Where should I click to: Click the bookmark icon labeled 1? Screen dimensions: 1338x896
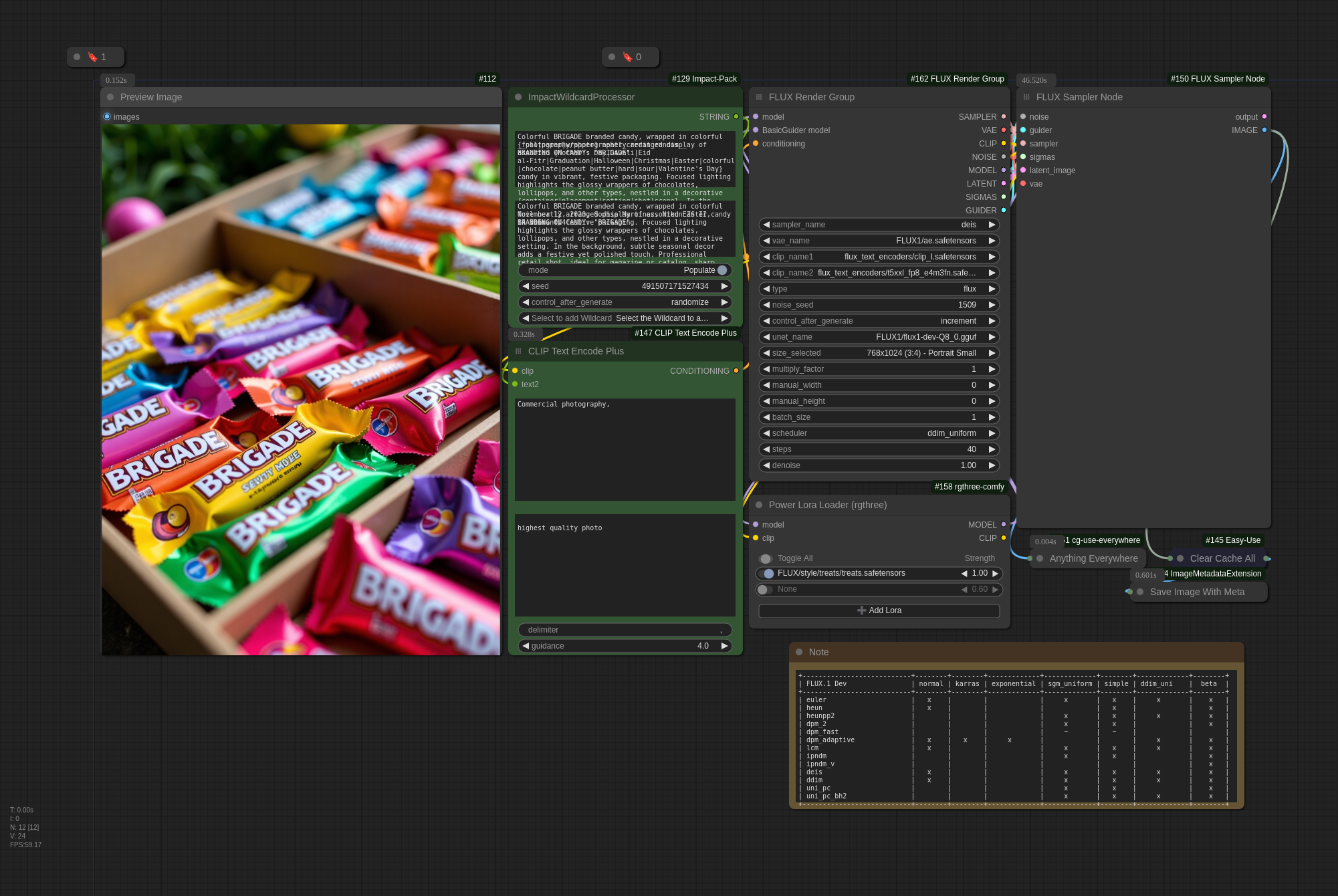click(x=93, y=58)
